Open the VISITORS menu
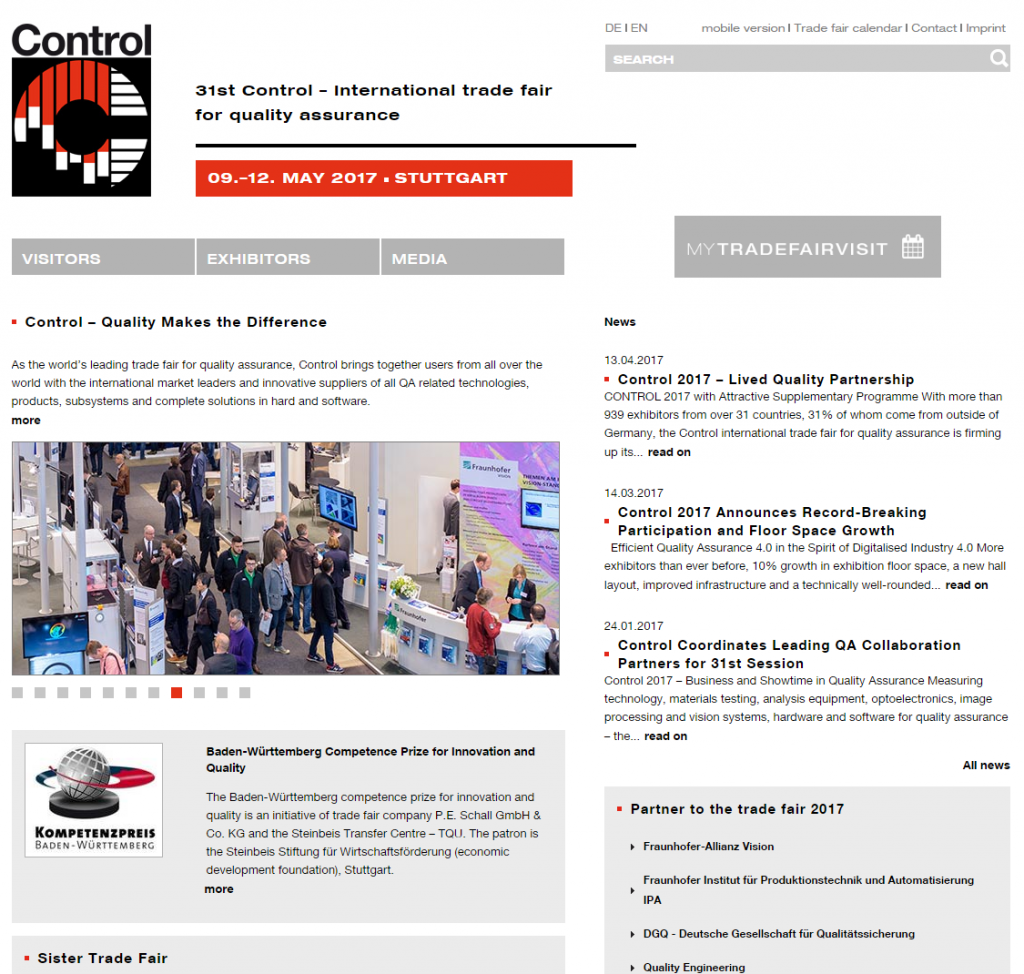This screenshot has width=1024, height=974. point(103,257)
